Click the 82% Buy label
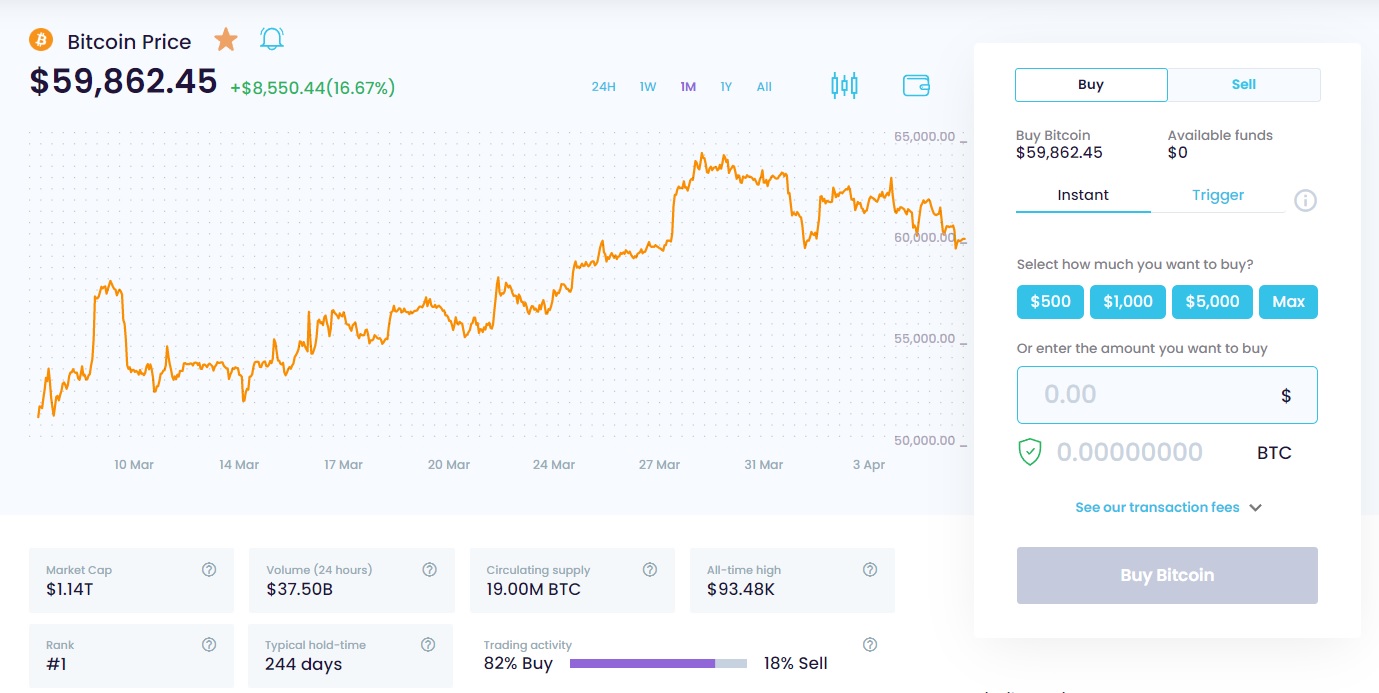 click(x=518, y=663)
